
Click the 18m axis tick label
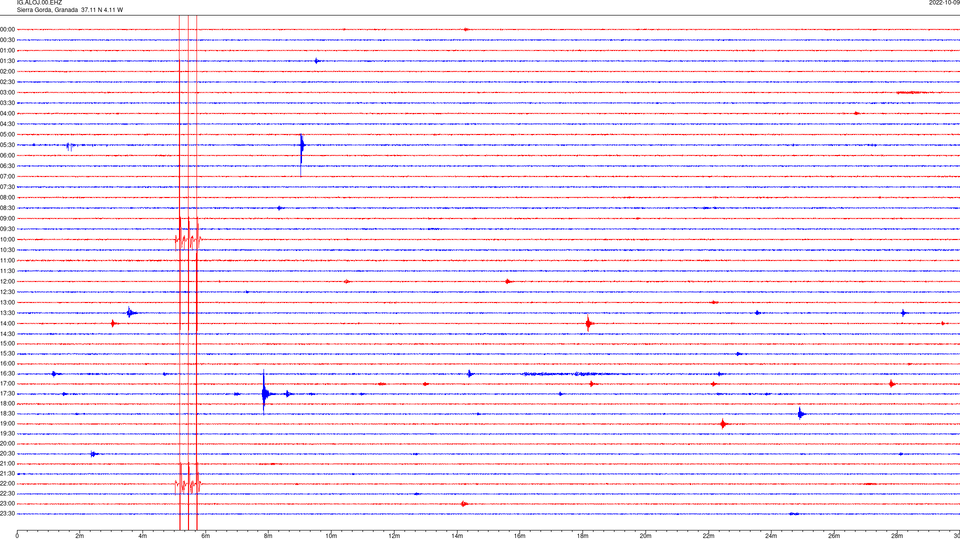(582, 536)
